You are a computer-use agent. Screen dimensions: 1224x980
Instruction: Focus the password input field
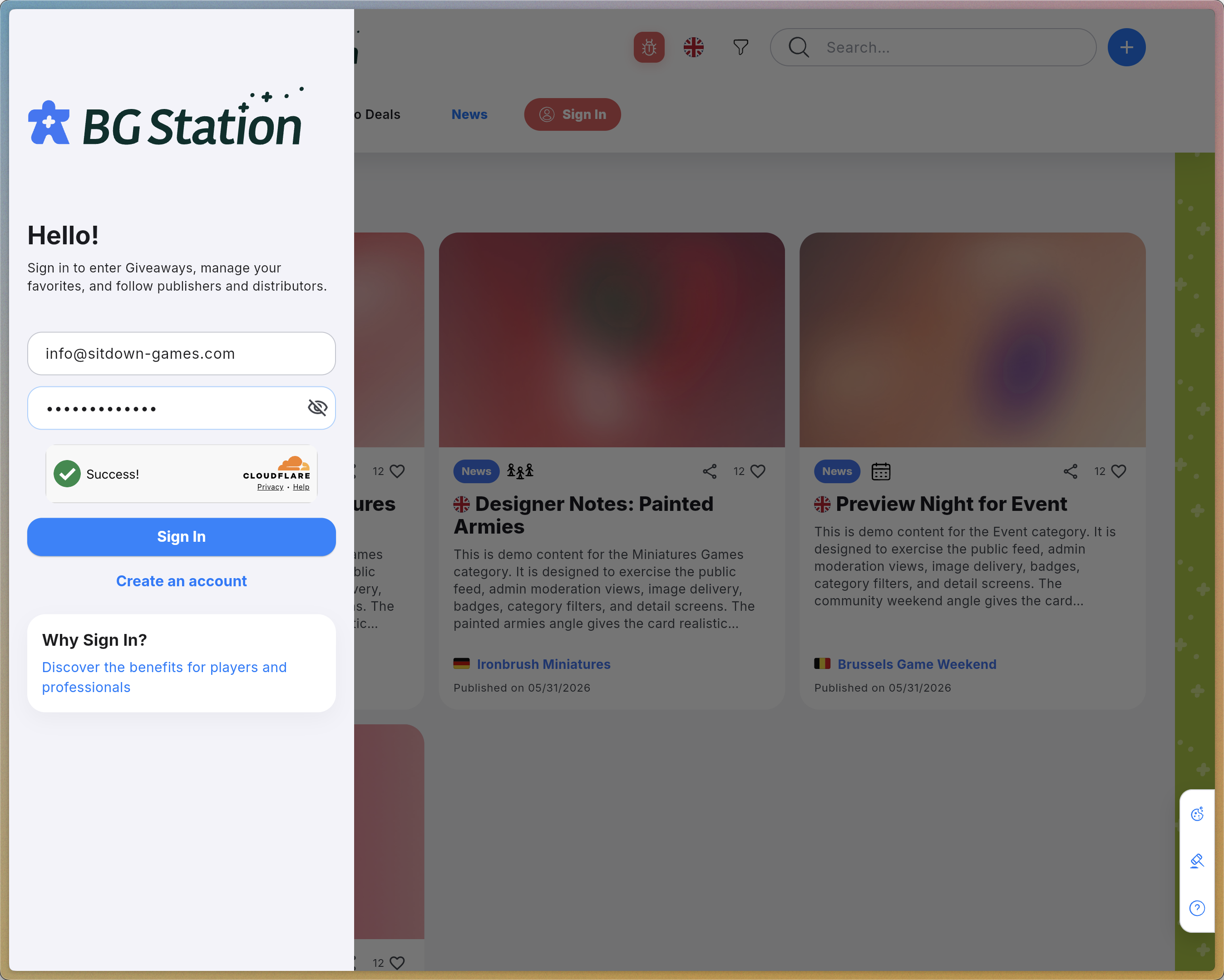point(182,408)
